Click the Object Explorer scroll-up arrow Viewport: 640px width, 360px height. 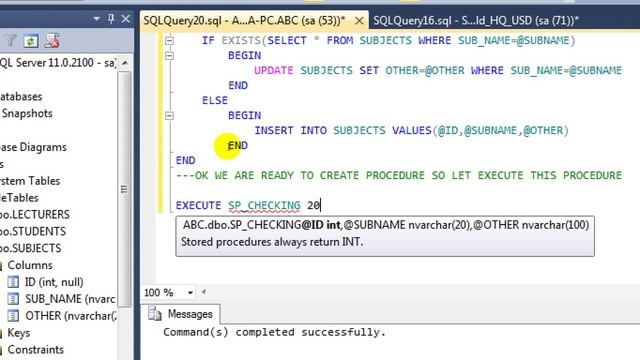tap(125, 63)
